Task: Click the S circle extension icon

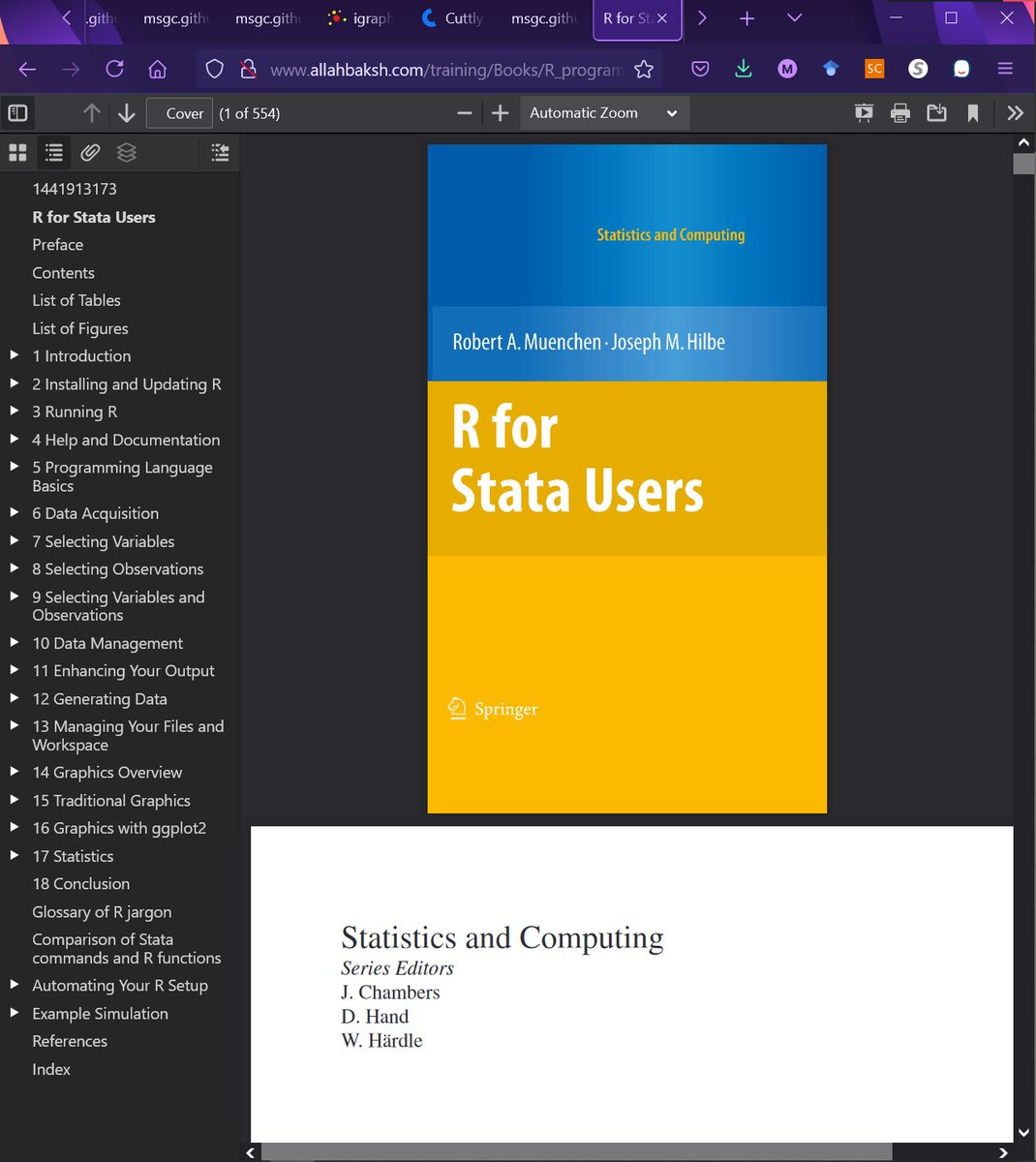Action: pos(918,69)
